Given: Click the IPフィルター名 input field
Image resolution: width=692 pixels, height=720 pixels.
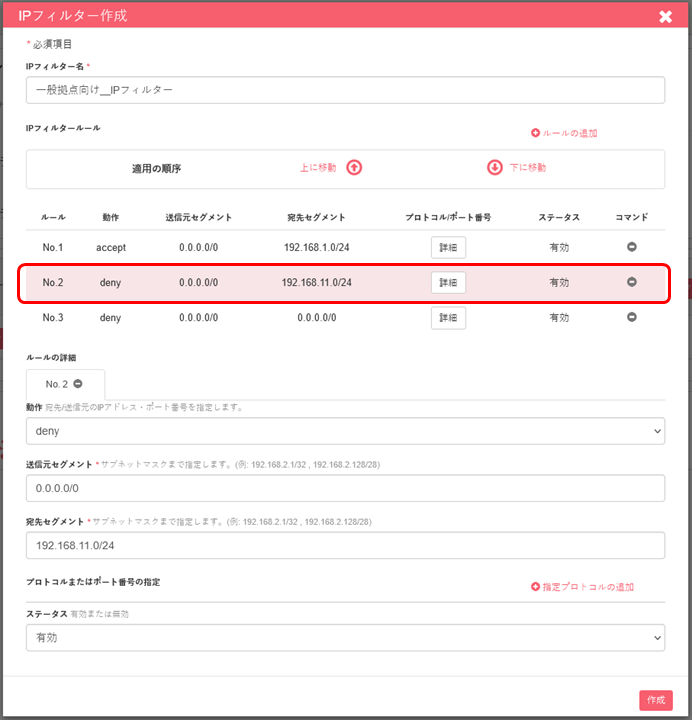Looking at the screenshot, I should click(x=345, y=90).
